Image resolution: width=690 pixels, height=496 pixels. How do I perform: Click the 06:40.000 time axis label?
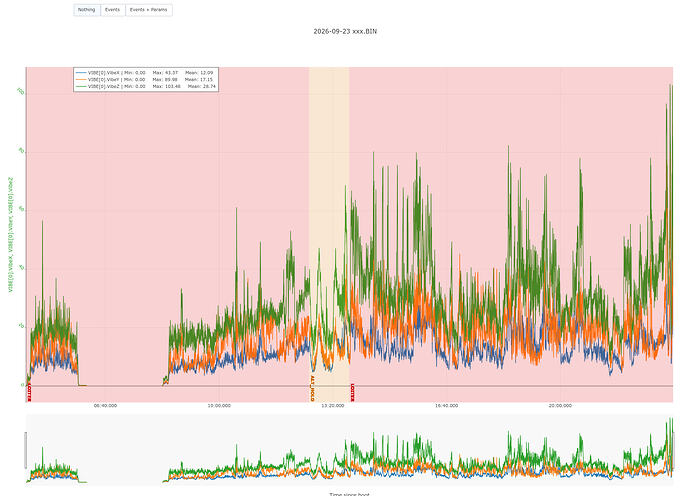click(x=106, y=406)
